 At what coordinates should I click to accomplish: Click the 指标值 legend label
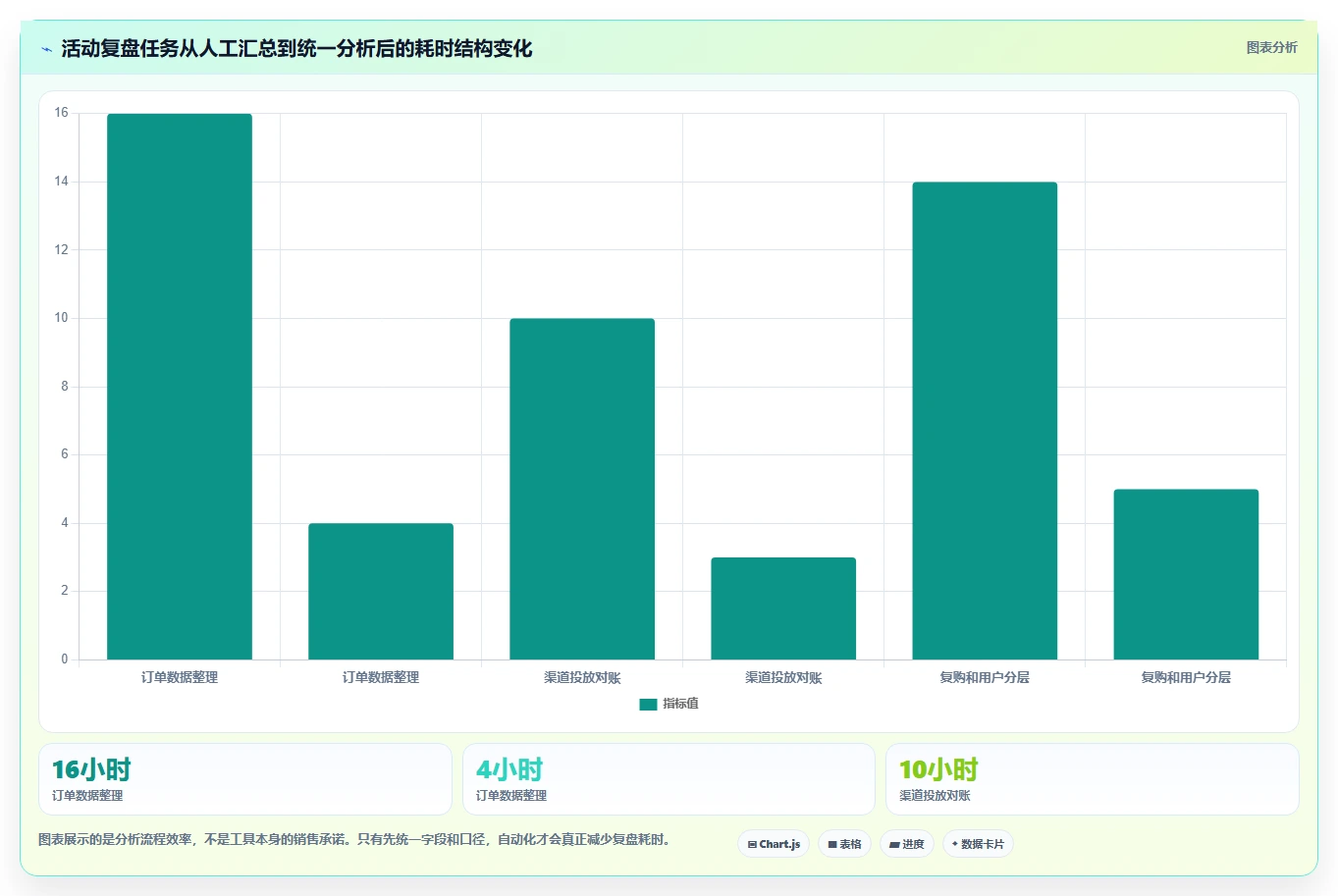click(x=680, y=704)
